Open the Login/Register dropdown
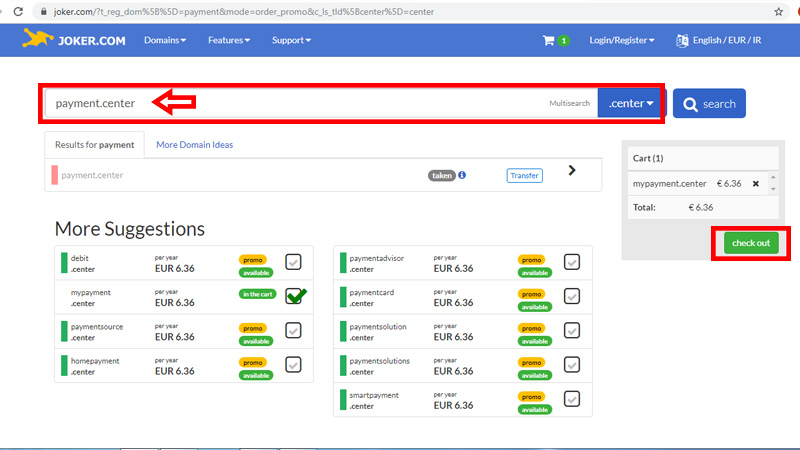 (622, 40)
